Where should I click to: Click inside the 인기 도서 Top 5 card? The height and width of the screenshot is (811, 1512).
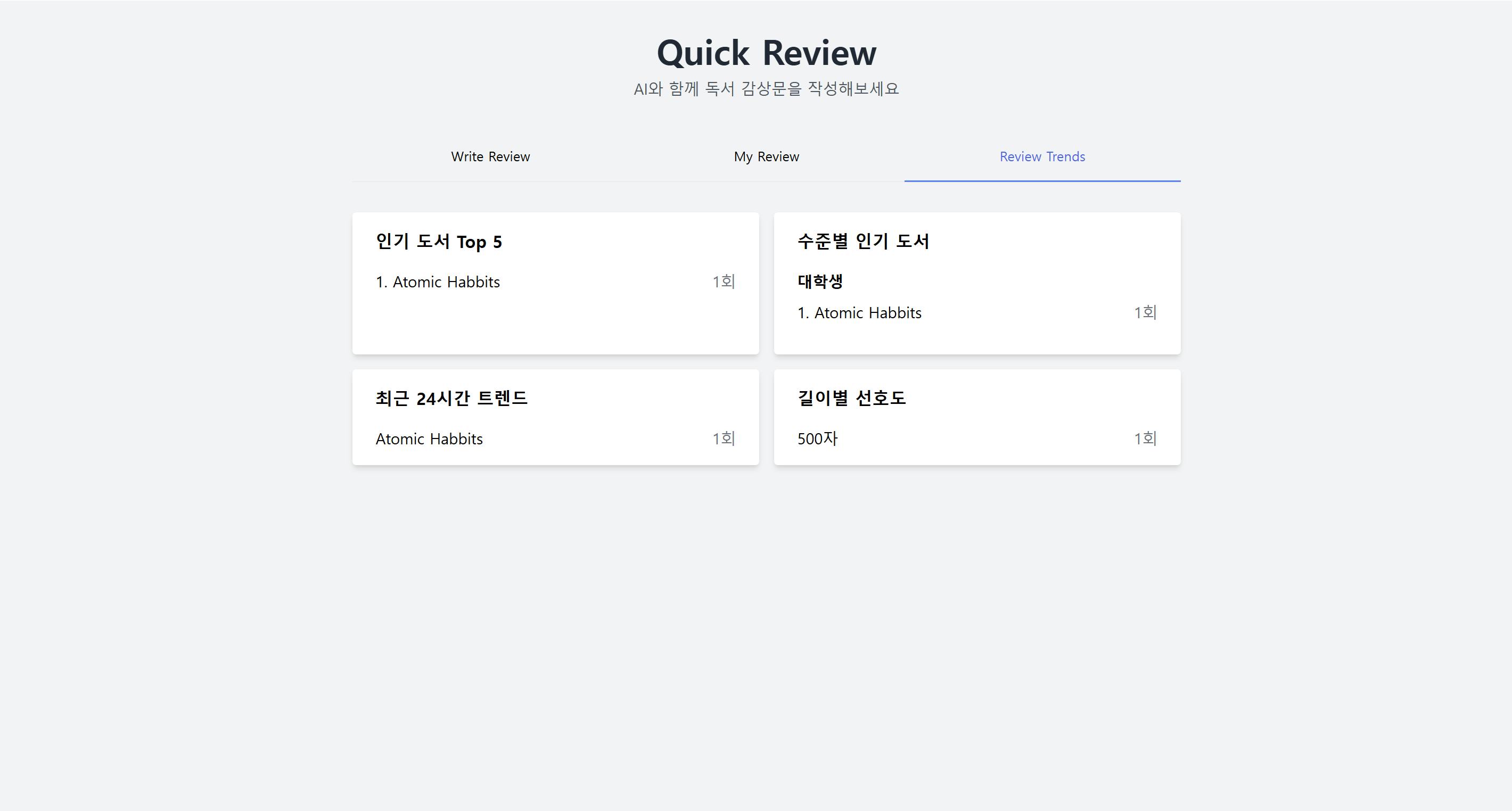[x=555, y=329]
